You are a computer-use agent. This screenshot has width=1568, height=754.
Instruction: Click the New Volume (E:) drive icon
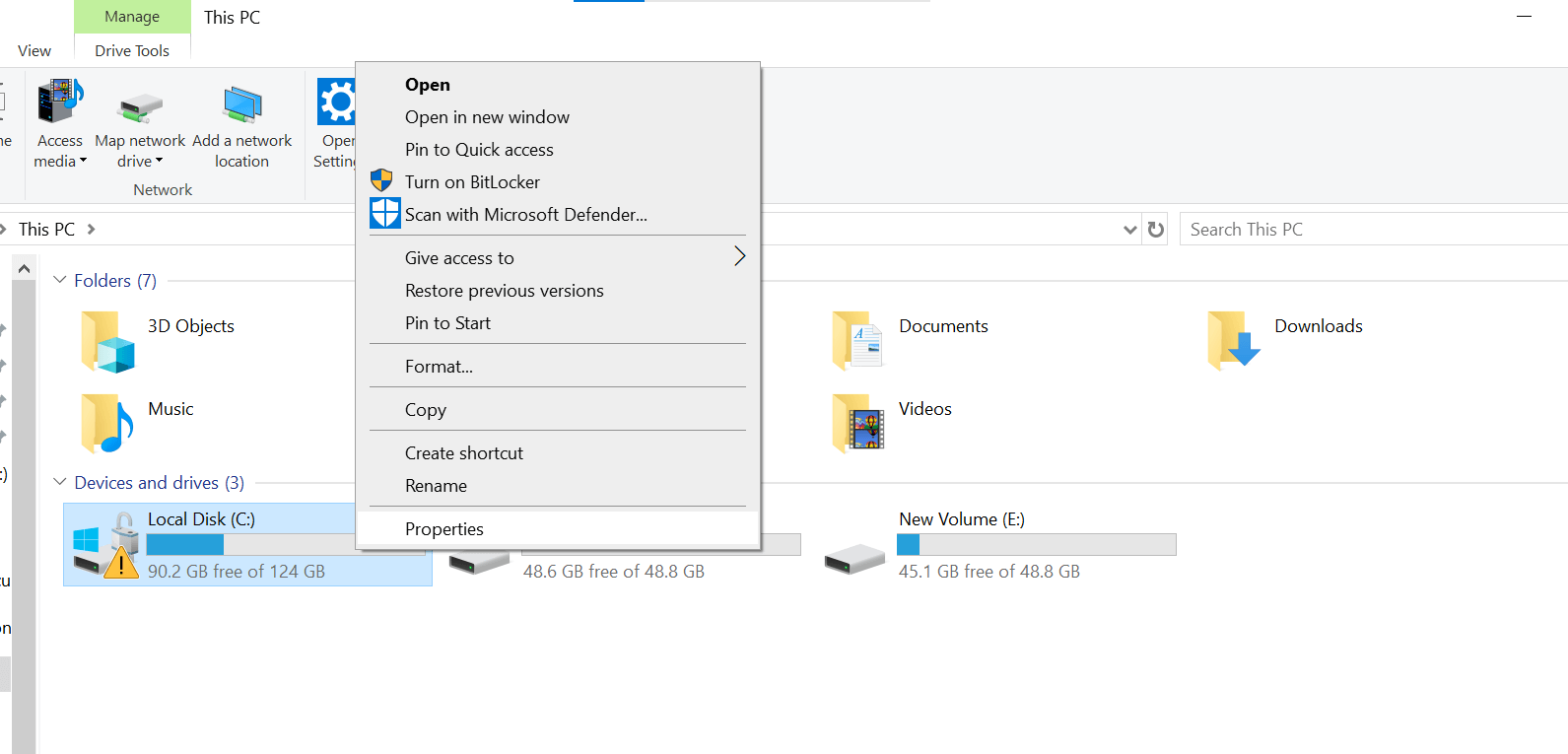(x=854, y=559)
